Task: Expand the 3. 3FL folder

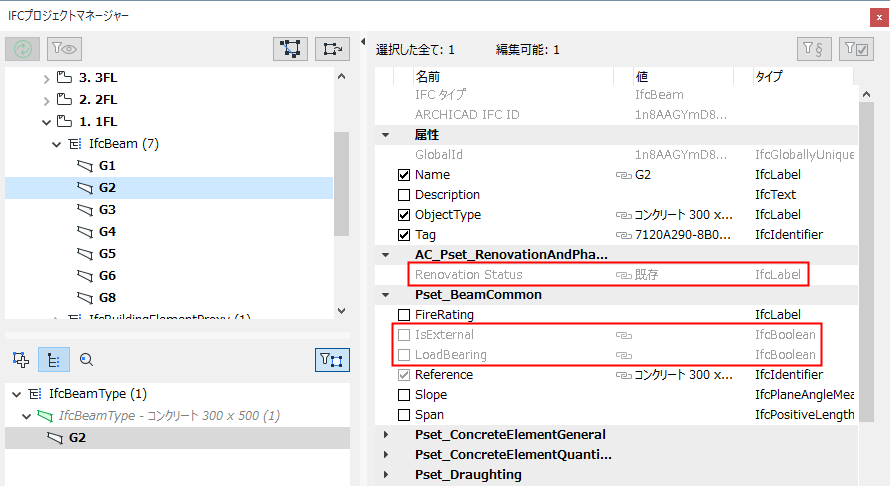Action: click(x=46, y=77)
